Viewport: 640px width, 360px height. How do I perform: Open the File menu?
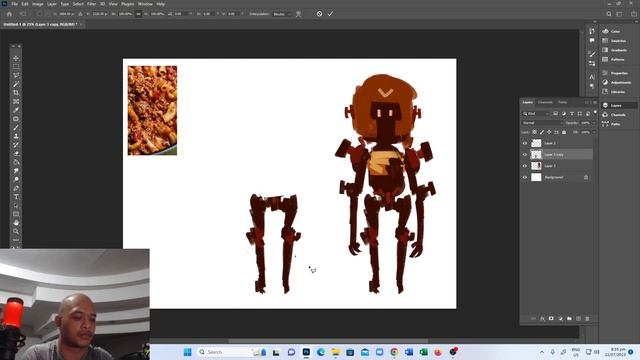[14, 4]
